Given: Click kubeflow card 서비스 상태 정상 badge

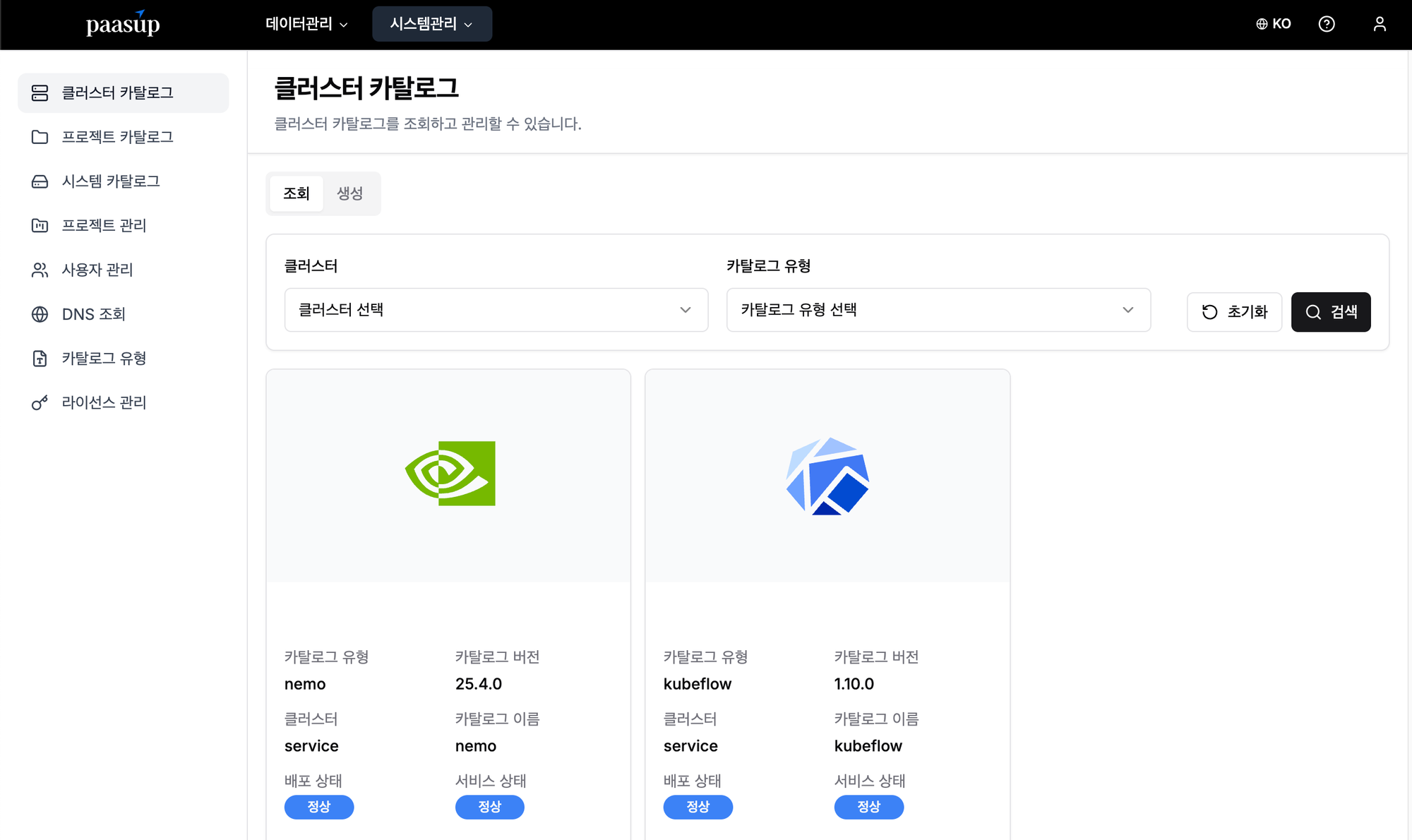Looking at the screenshot, I should tap(869, 807).
